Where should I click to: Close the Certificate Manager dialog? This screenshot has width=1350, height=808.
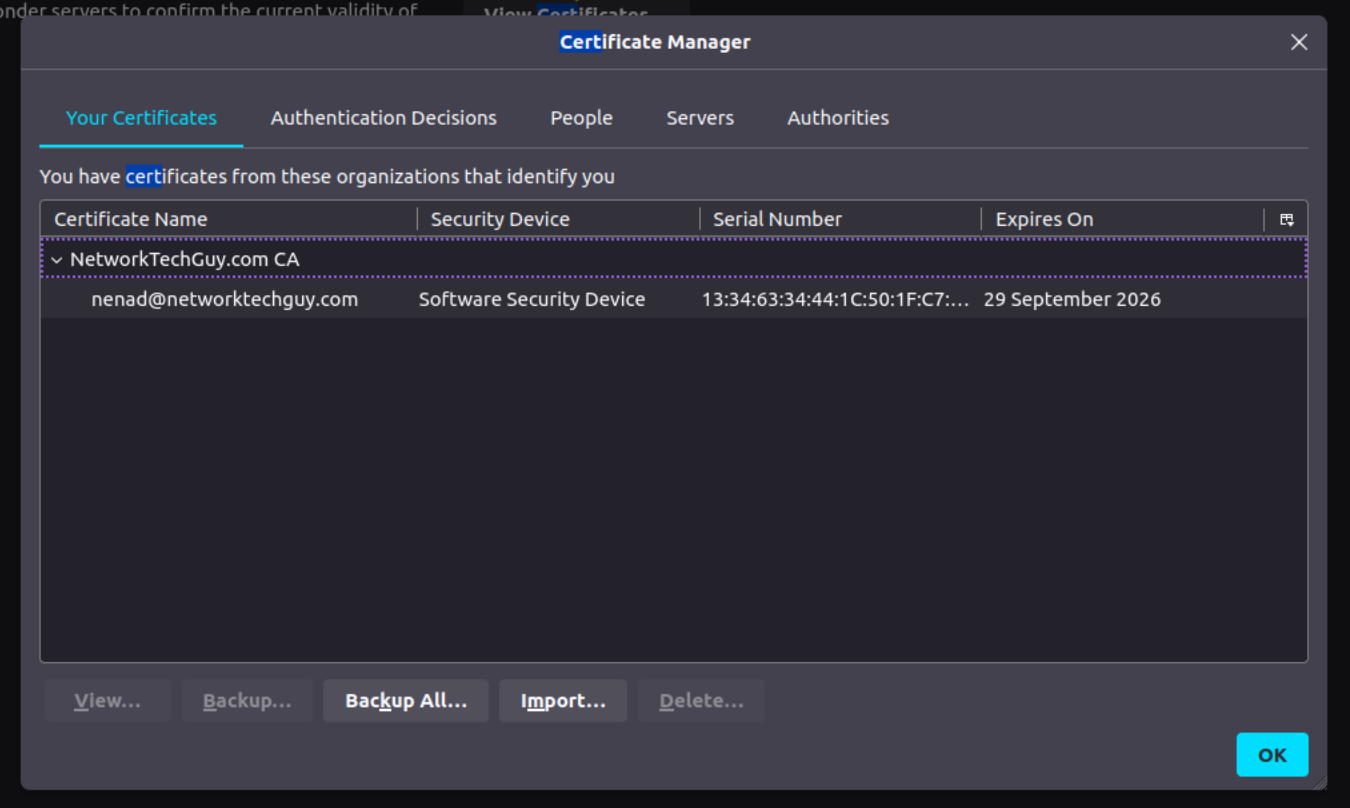(x=1299, y=42)
